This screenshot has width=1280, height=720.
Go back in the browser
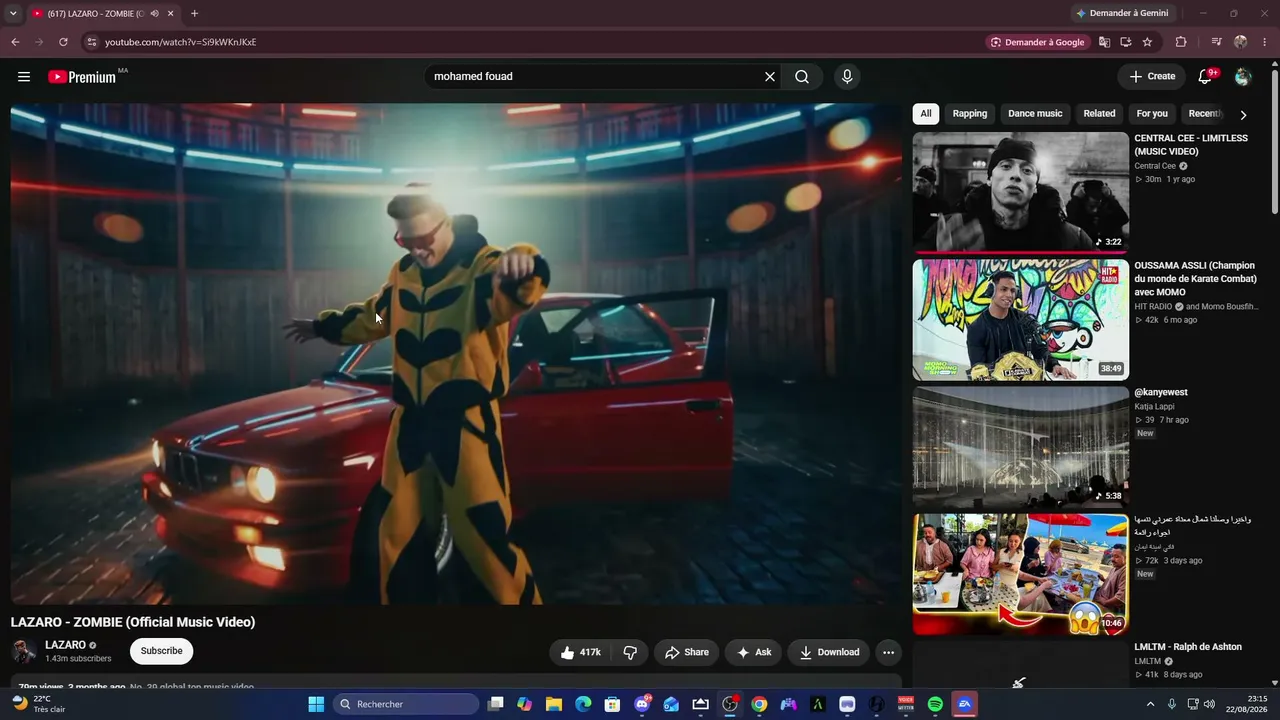point(15,42)
